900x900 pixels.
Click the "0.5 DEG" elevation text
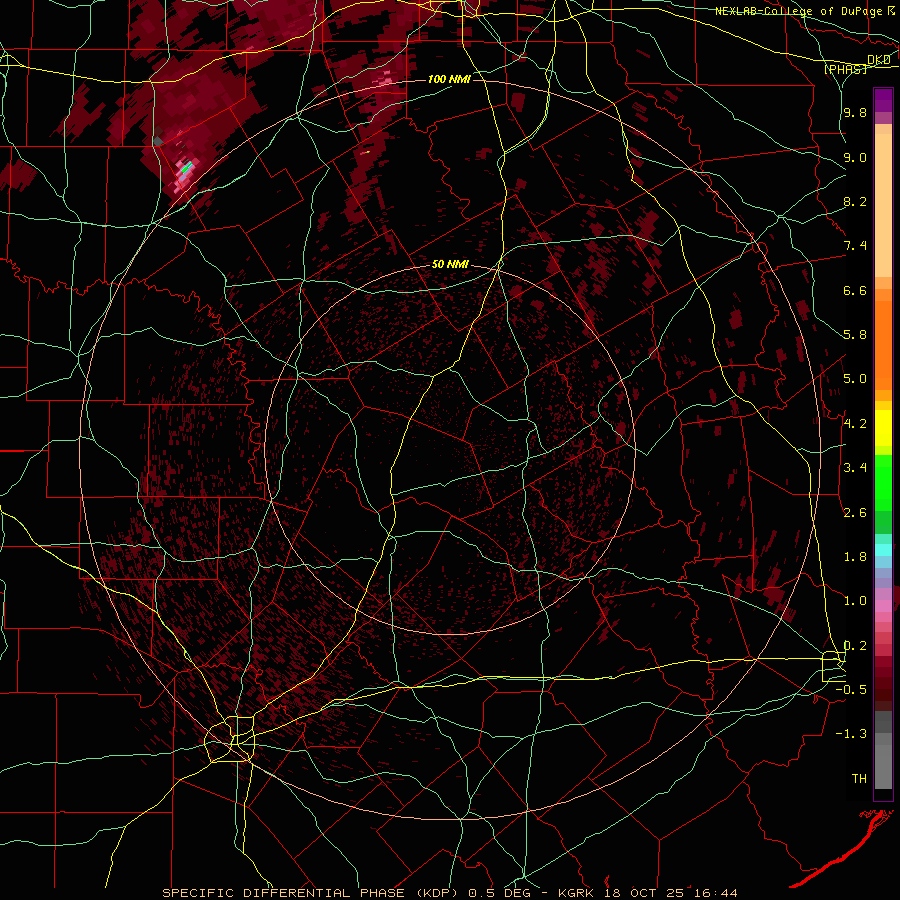(498, 893)
